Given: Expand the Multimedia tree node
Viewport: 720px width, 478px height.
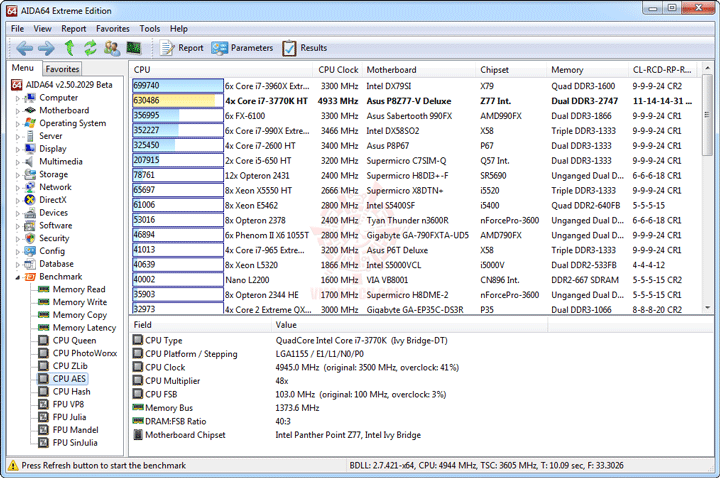Looking at the screenshot, I should click(x=18, y=162).
